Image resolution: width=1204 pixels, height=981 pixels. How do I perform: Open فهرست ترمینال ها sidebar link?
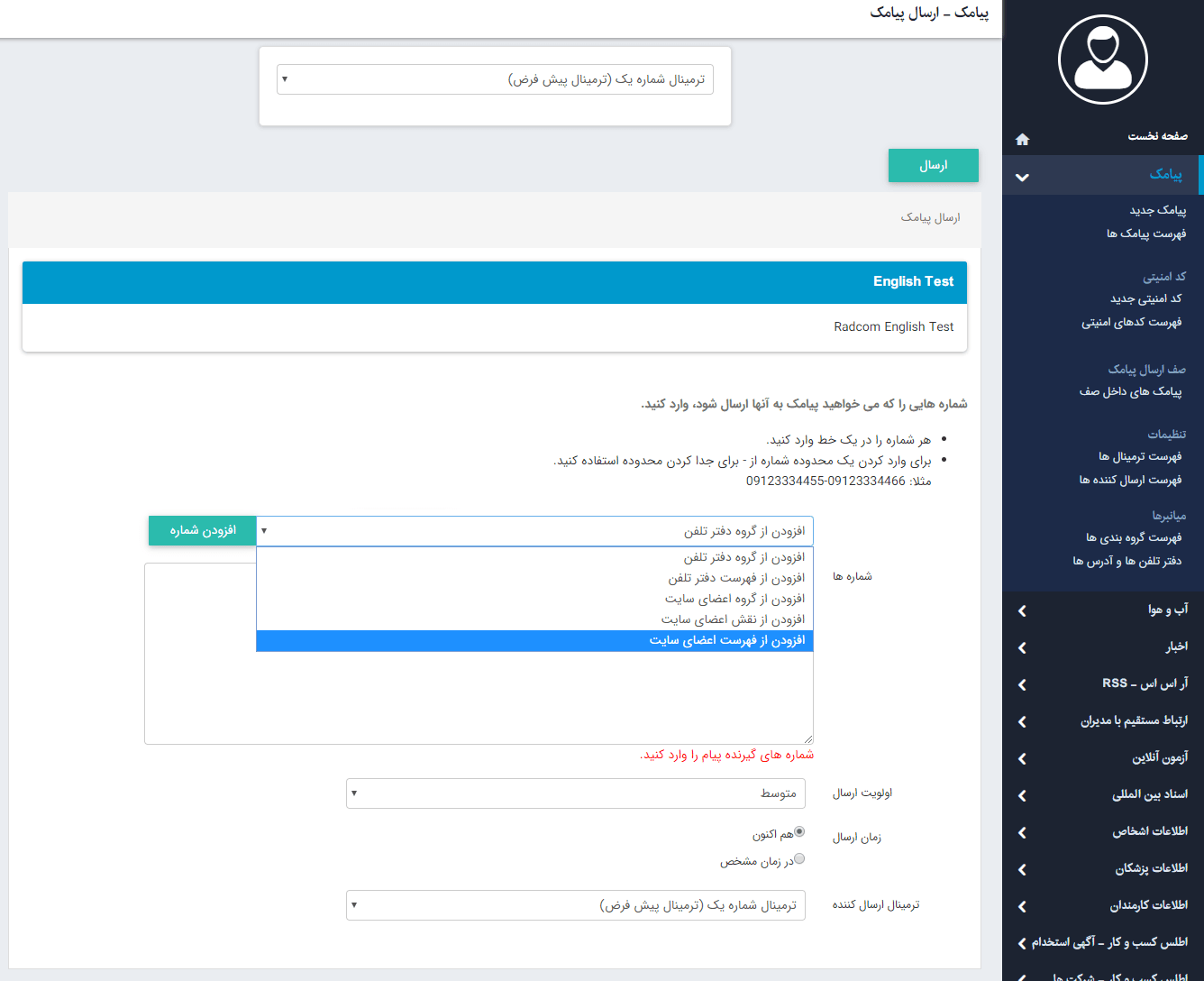point(1139,456)
